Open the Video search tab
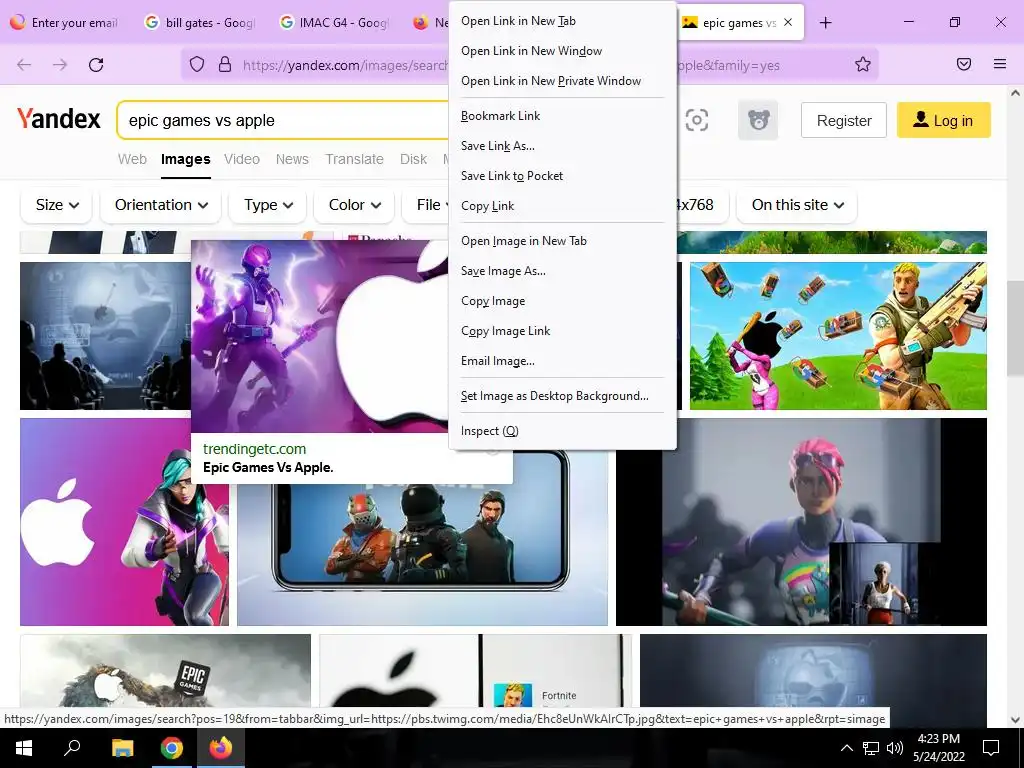This screenshot has height=768, width=1024. tap(242, 159)
